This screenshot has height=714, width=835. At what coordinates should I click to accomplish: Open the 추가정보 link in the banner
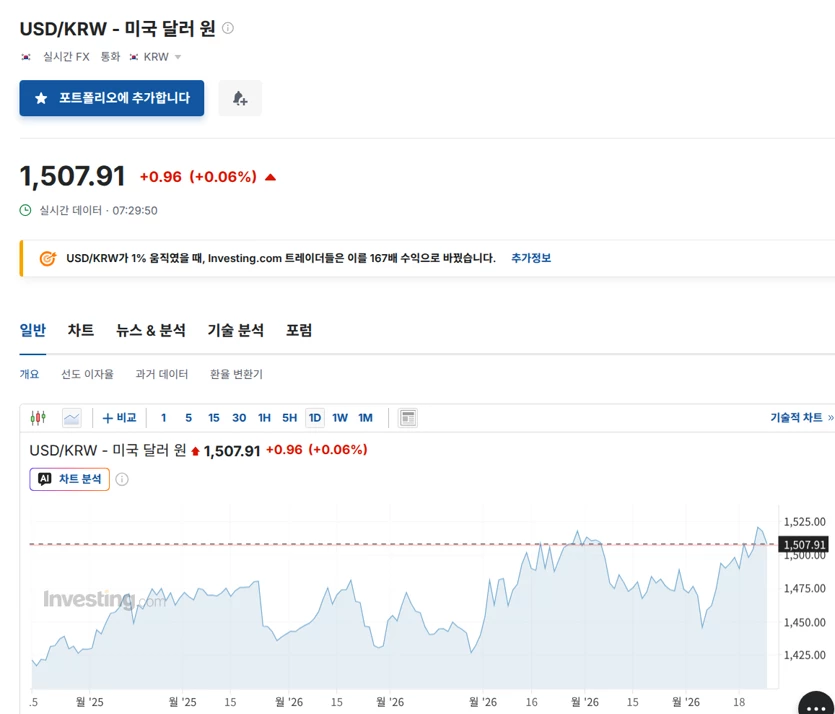pyautogui.click(x=531, y=258)
